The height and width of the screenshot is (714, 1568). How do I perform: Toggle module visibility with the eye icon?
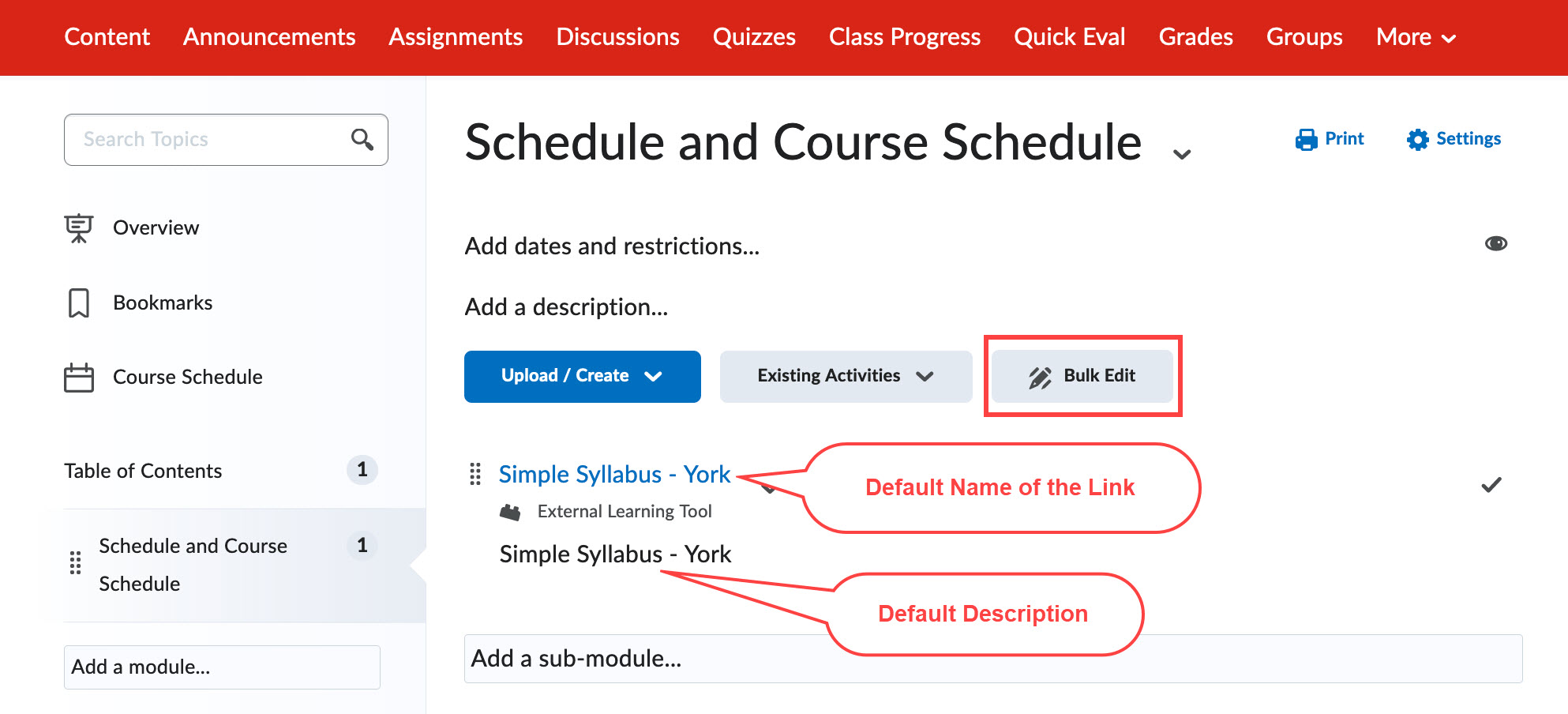tap(1495, 243)
